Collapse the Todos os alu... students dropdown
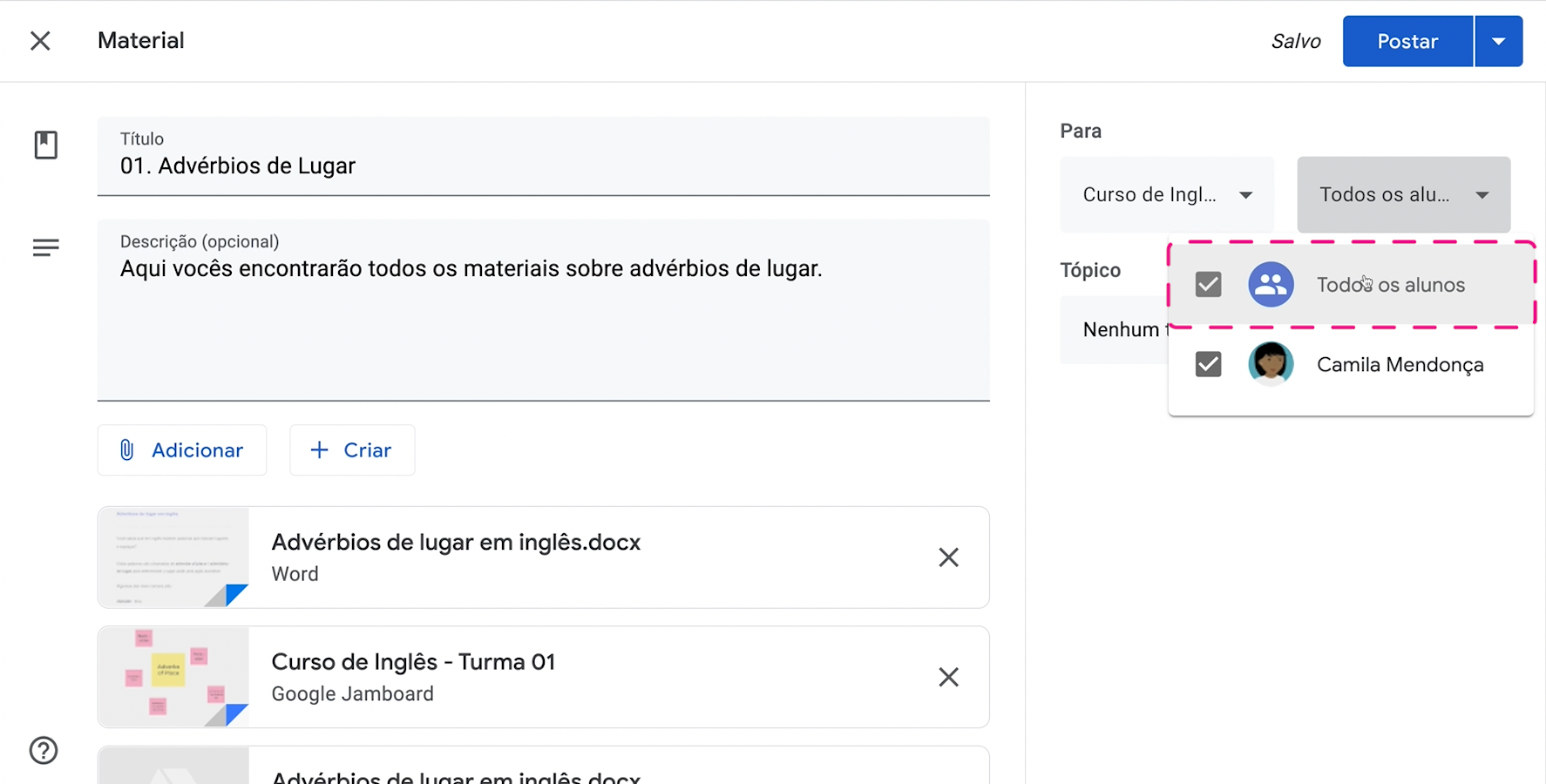 [1403, 195]
